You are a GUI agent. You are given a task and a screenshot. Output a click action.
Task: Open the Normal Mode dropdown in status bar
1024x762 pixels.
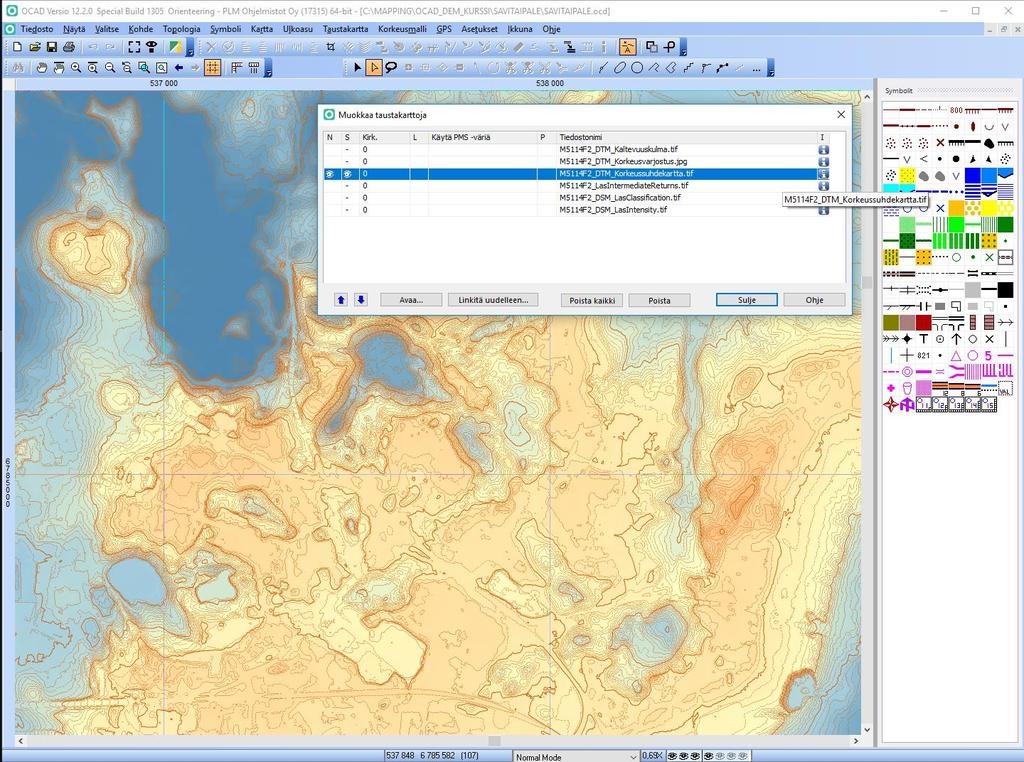click(x=632, y=757)
